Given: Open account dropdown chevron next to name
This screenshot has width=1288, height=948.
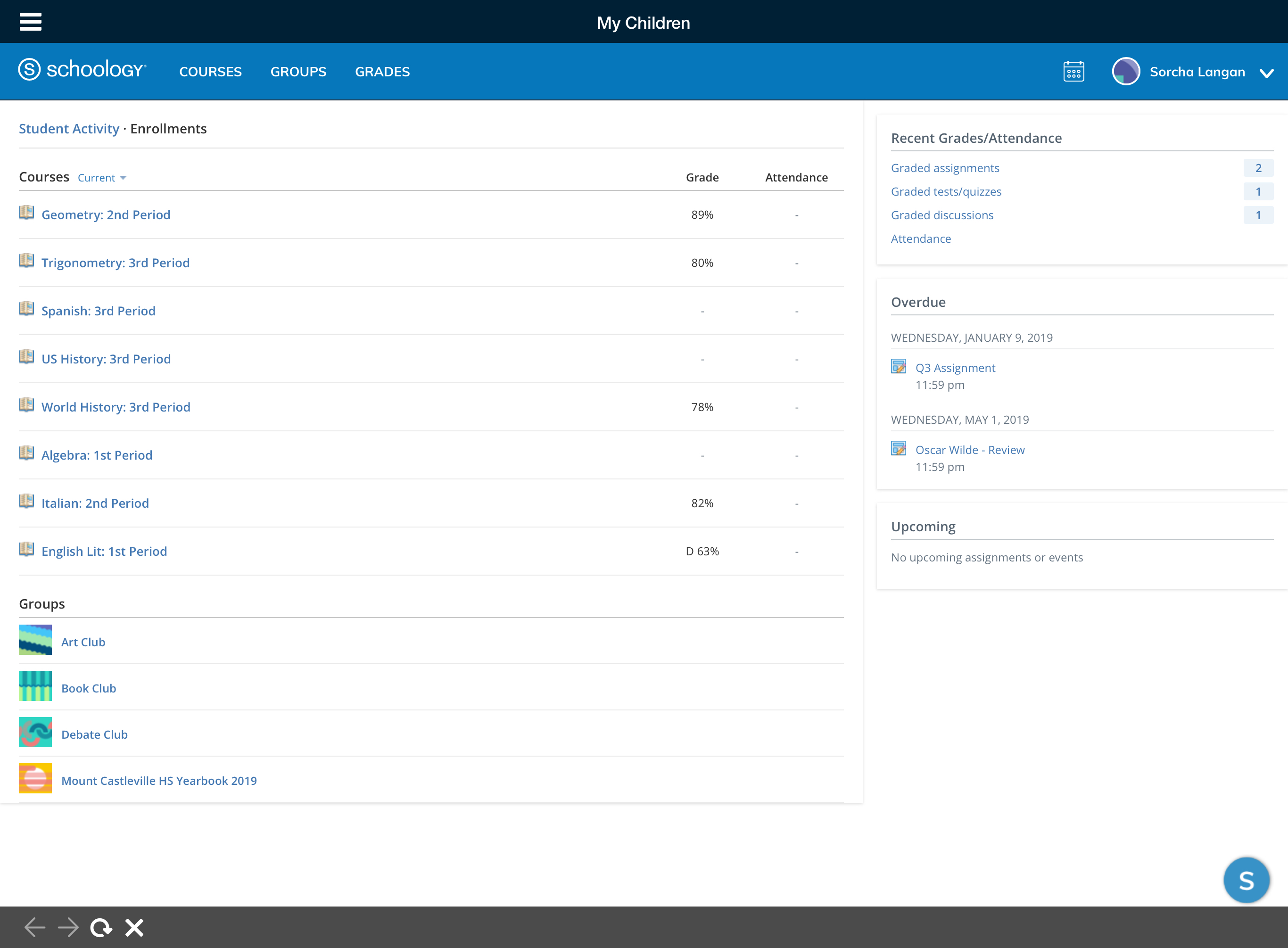Looking at the screenshot, I should 1266,73.
